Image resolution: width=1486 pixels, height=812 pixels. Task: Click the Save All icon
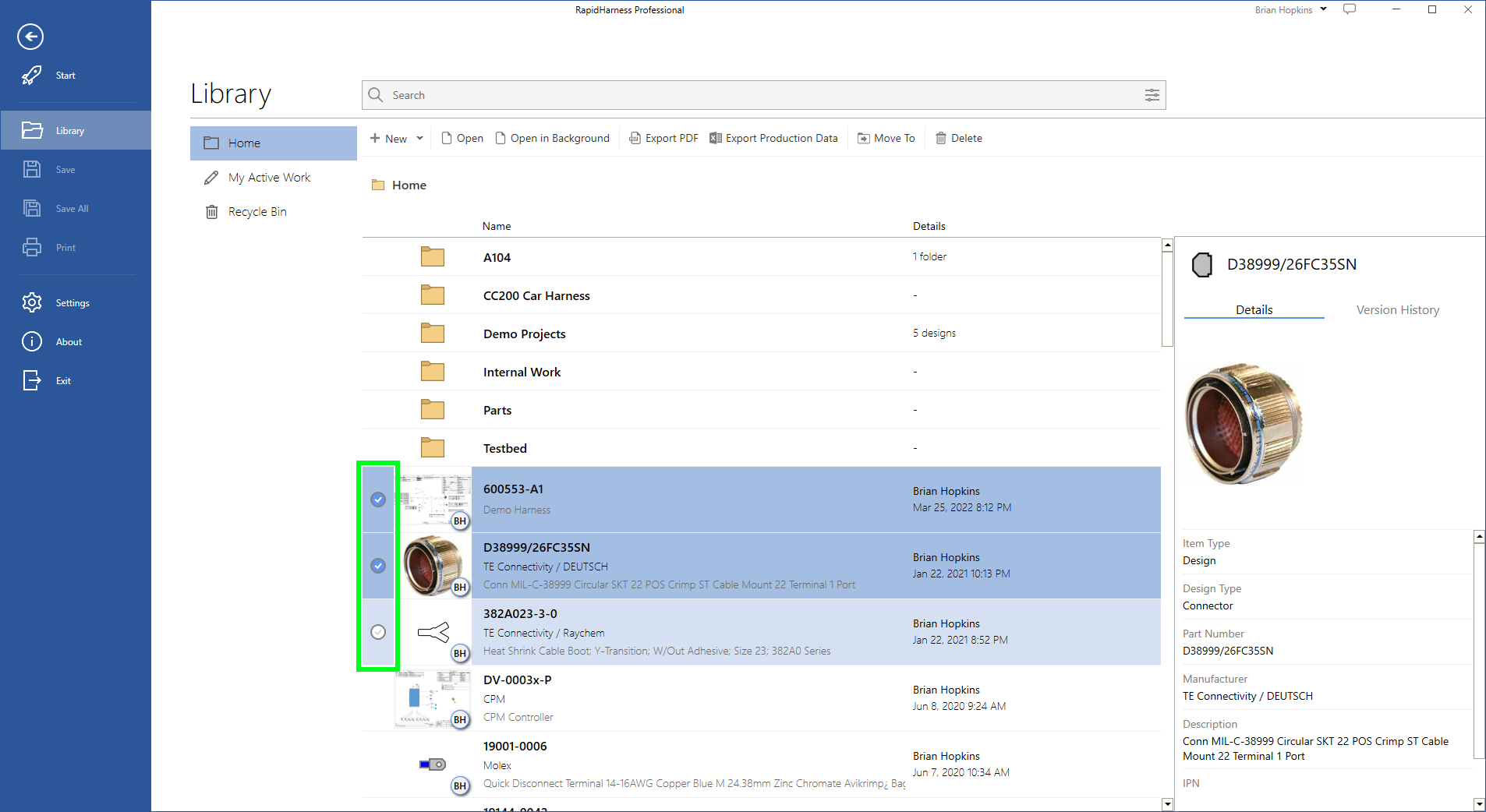[32, 208]
